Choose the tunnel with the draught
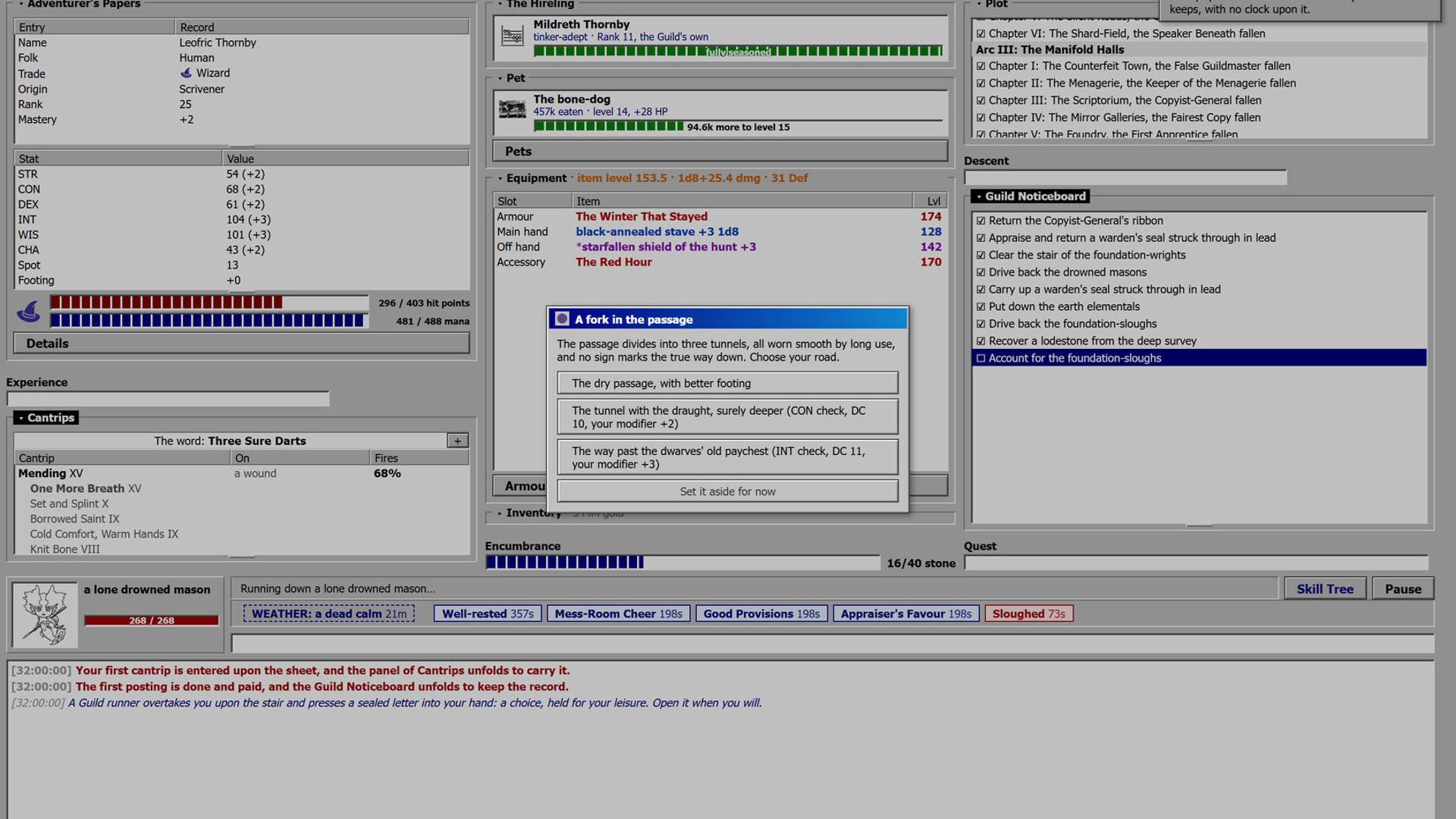Screen dimensions: 1456x819 pyautogui.click(x=727, y=417)
